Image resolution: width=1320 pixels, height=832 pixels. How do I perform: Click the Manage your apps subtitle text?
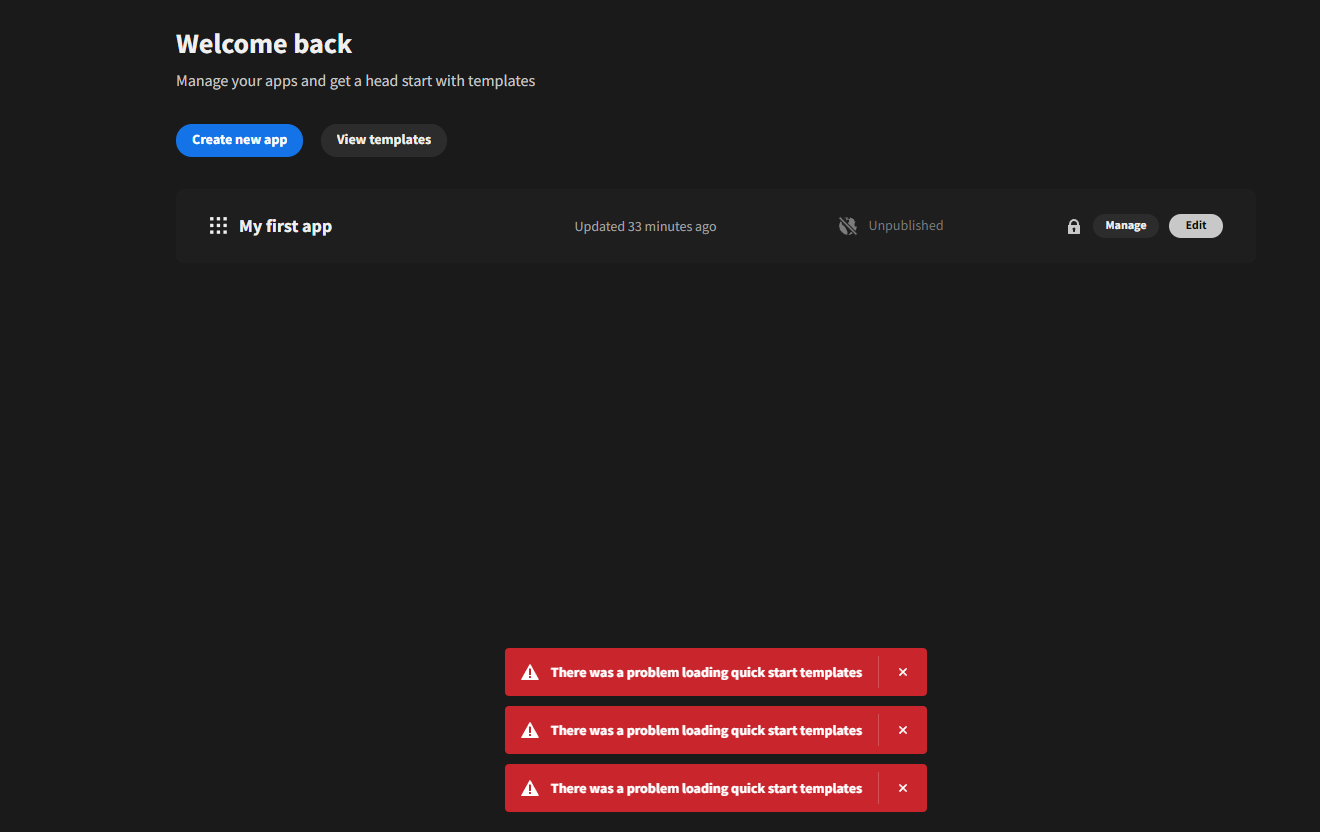pyautogui.click(x=356, y=81)
